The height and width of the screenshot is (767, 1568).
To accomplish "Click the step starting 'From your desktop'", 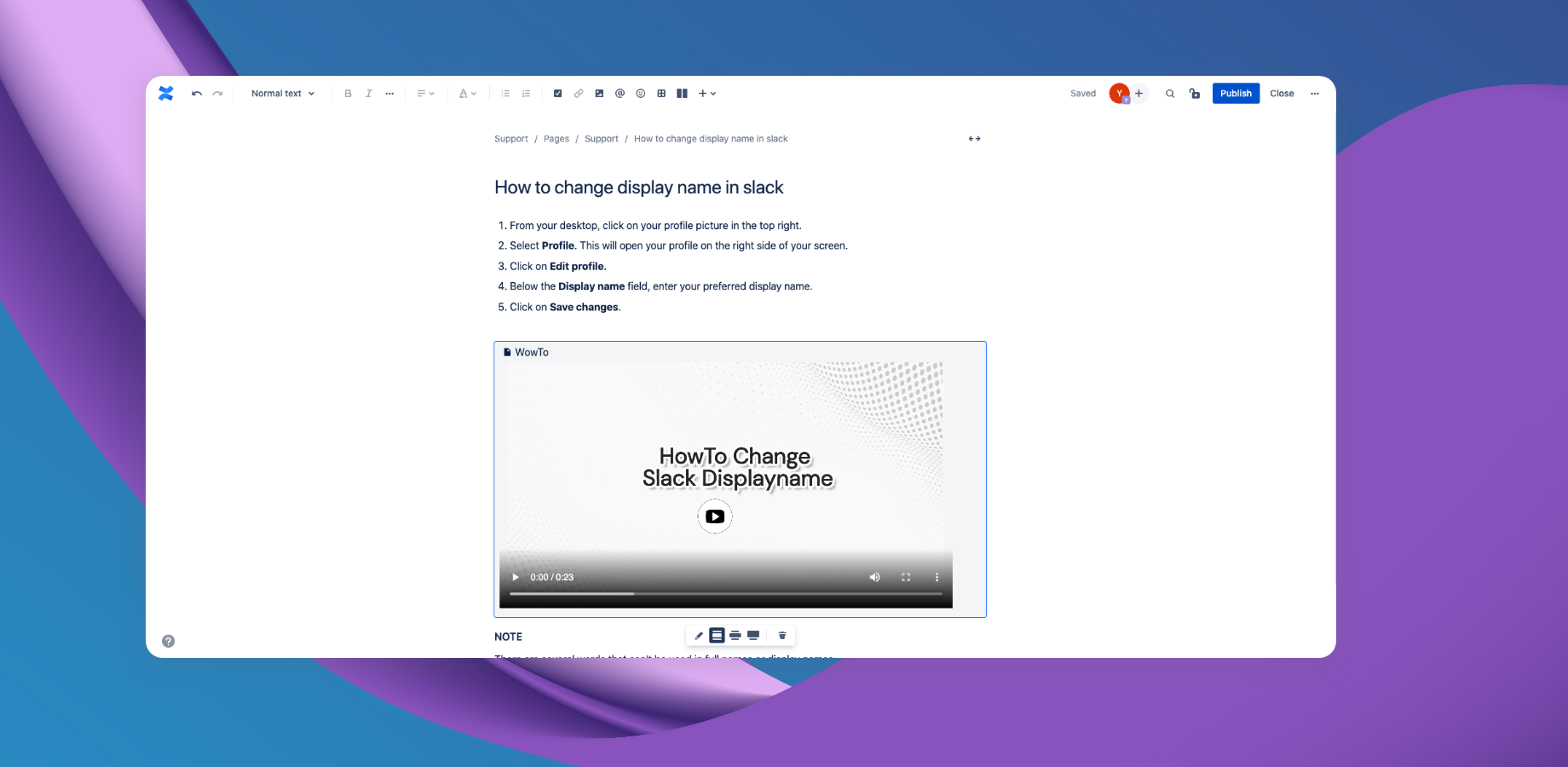I will tap(655, 226).
